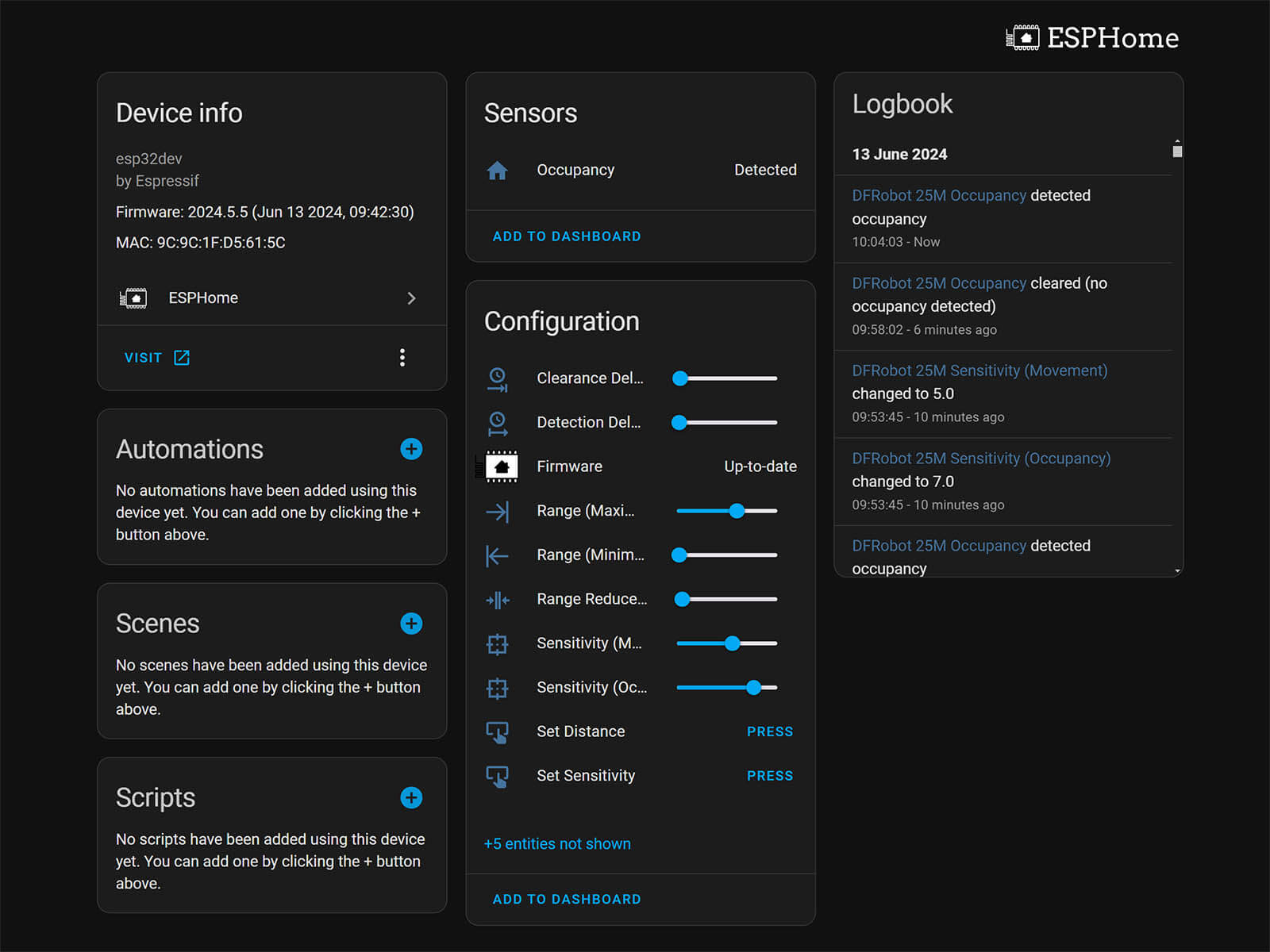
Task: Click the Range Maximum arrow icon
Action: pyautogui.click(x=498, y=512)
